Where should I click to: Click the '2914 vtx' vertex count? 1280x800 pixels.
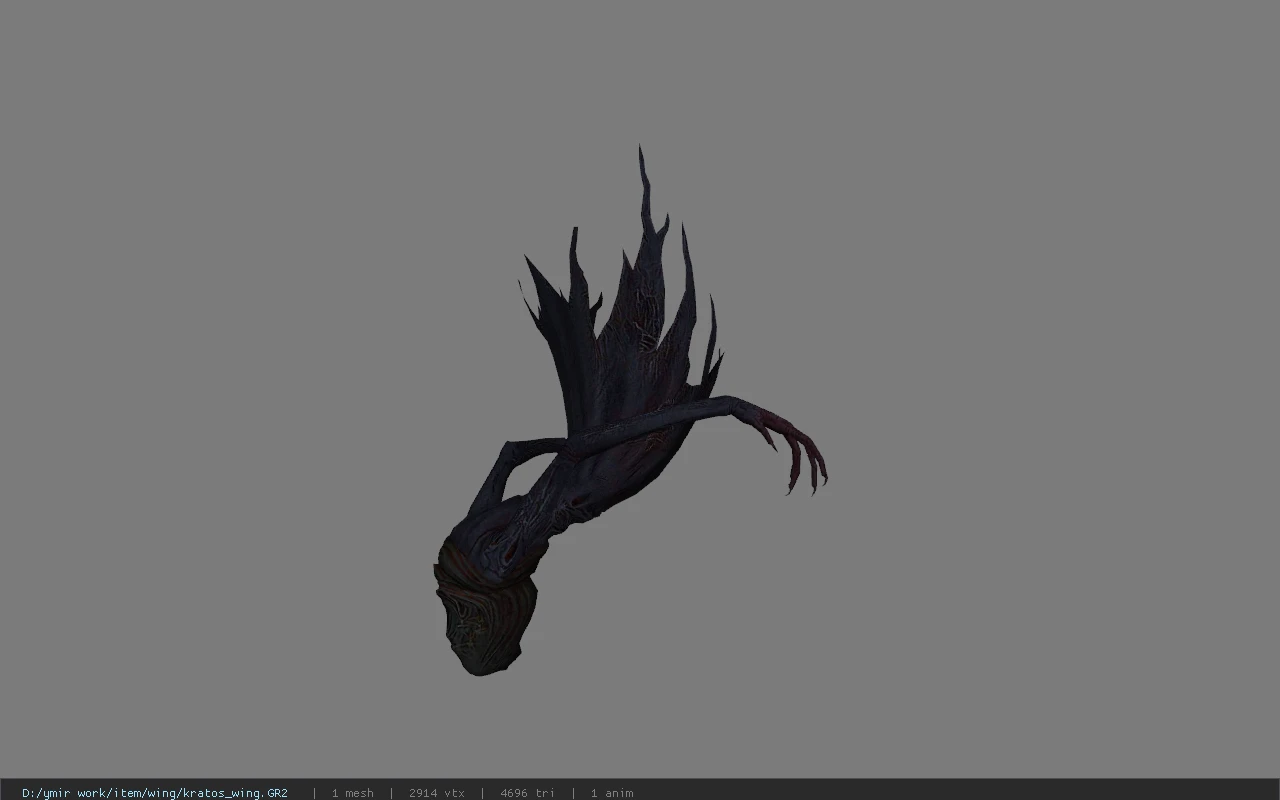coord(437,793)
